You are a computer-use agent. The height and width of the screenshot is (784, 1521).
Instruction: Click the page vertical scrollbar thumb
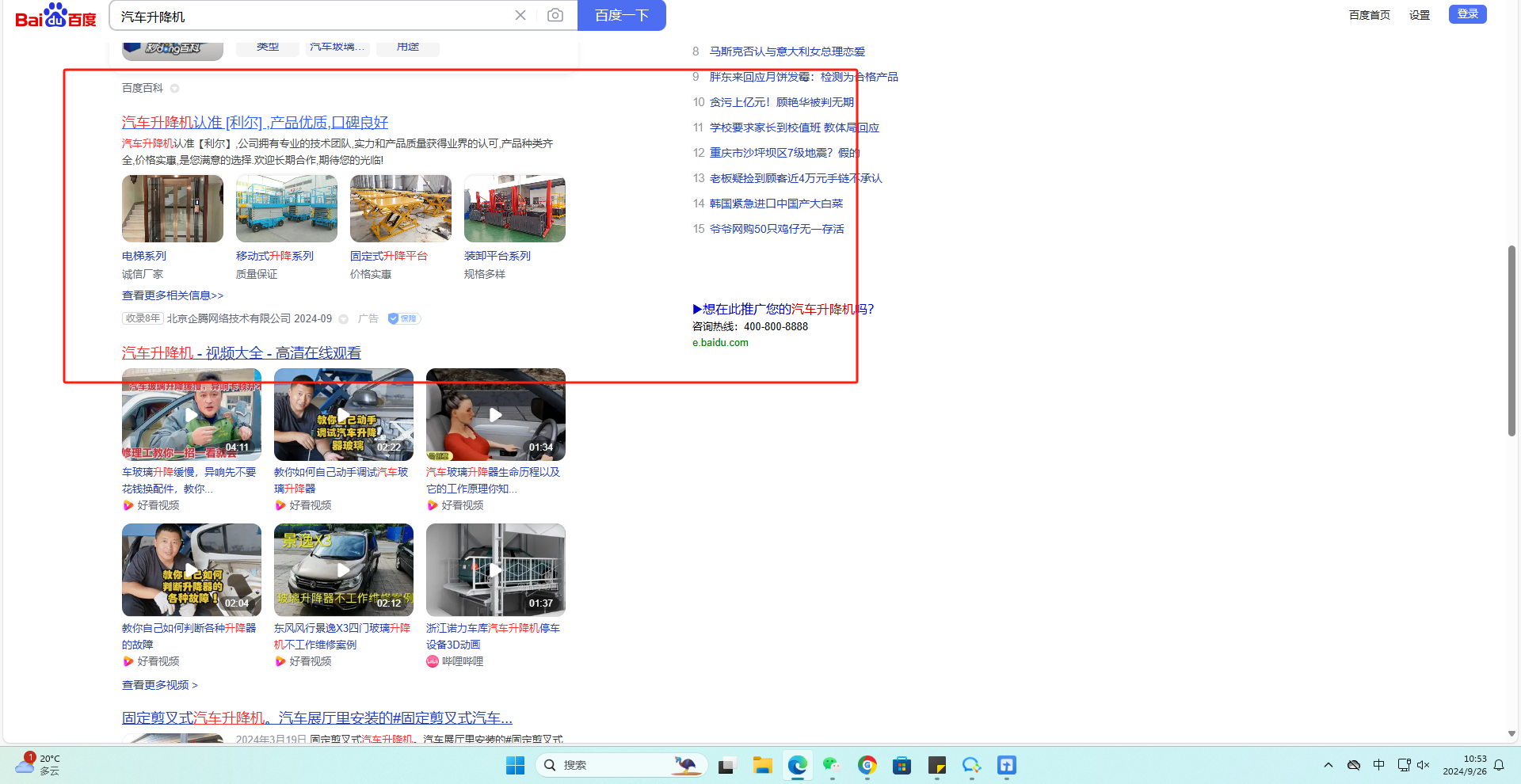click(1511, 341)
